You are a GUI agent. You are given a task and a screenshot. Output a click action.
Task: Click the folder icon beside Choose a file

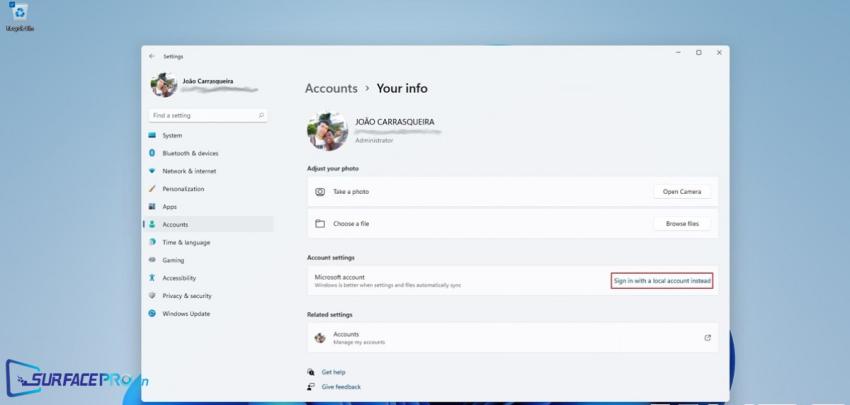point(320,224)
